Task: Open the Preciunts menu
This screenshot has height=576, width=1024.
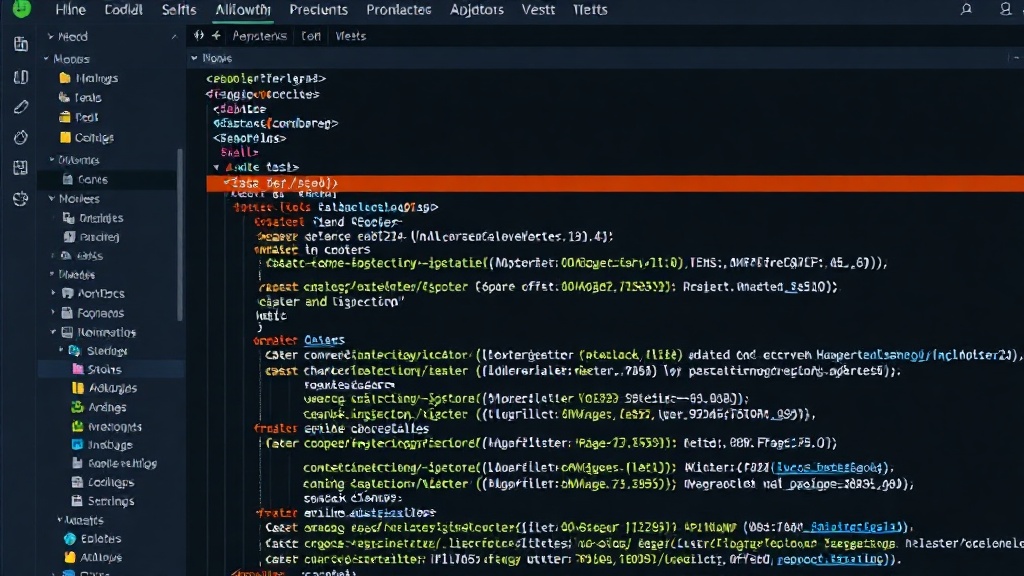Action: tap(319, 10)
